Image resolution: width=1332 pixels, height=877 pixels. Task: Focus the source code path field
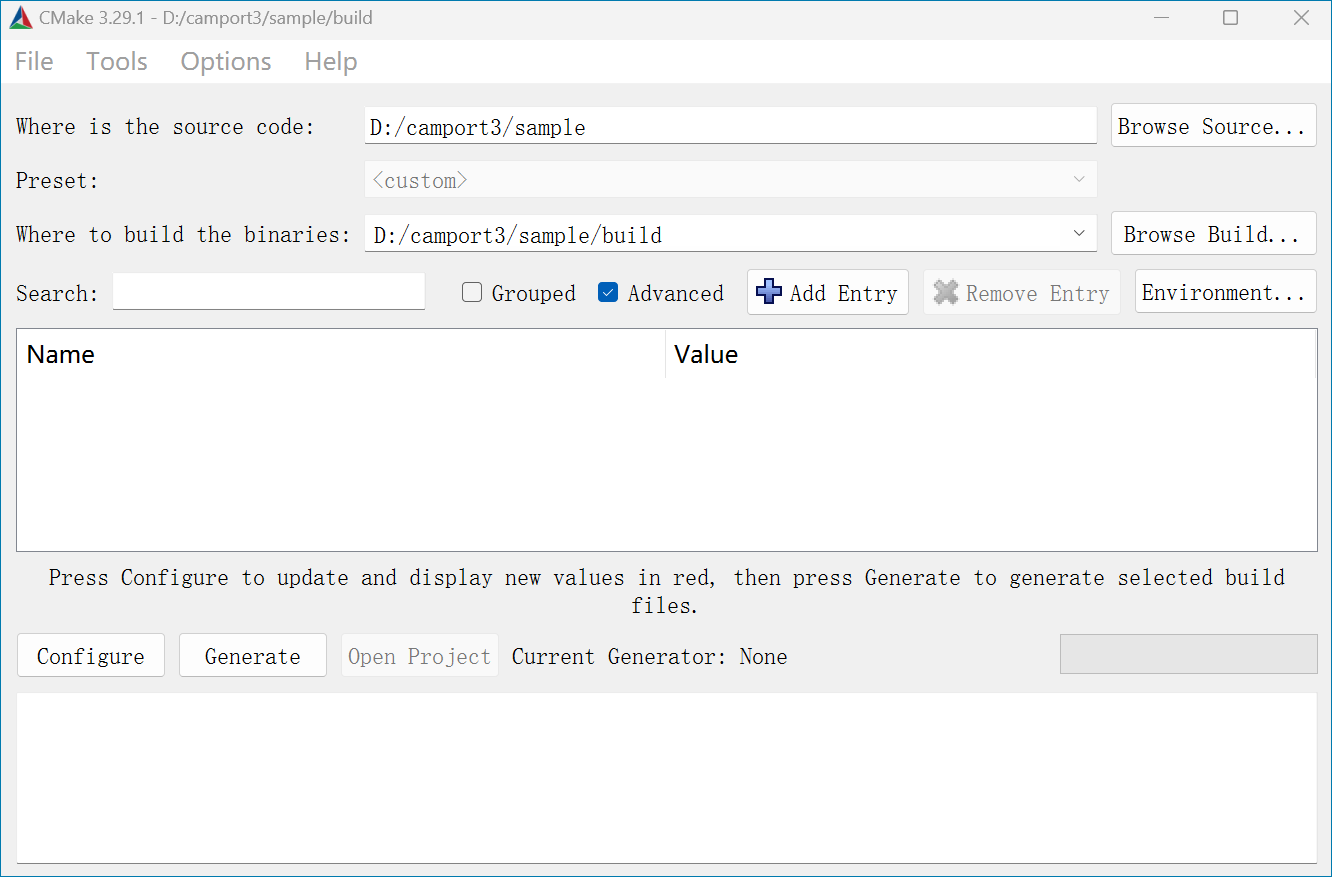[x=730, y=126]
